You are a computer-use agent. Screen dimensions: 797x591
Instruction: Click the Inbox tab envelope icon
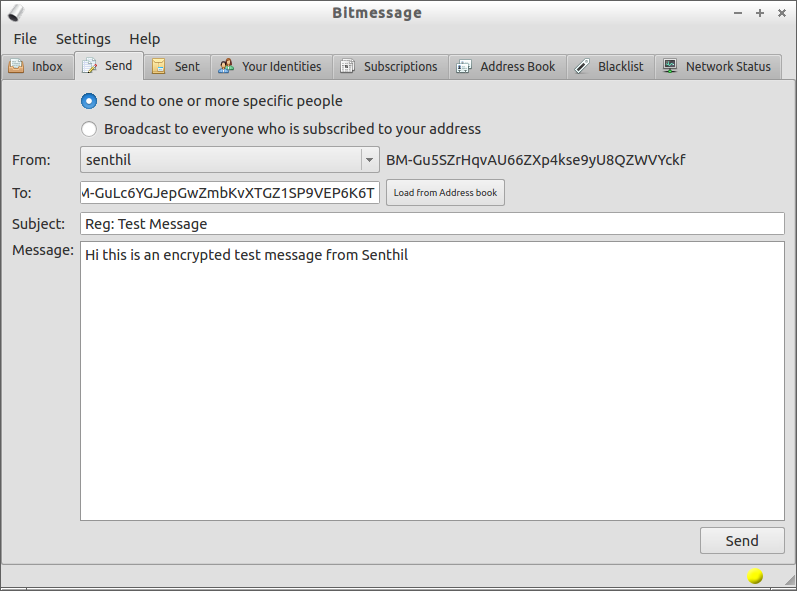(16, 66)
